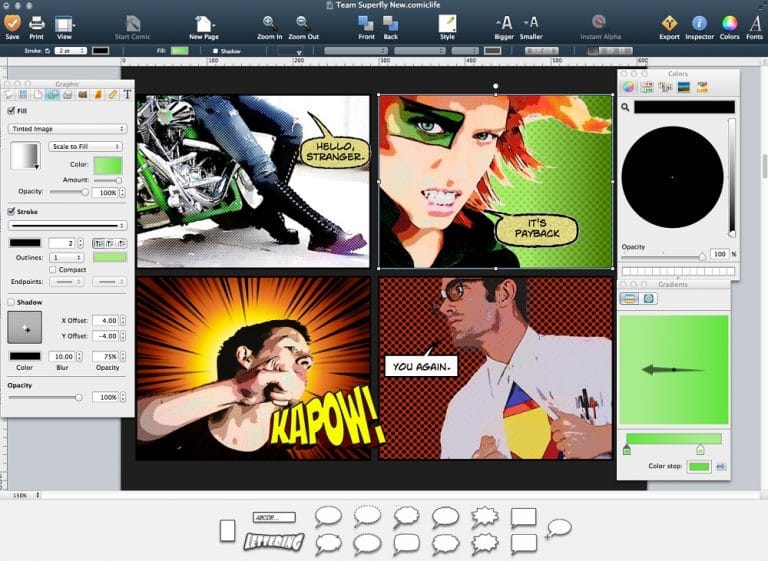The image size is (768, 561).
Task: Make text Bigger
Action: pos(505,24)
